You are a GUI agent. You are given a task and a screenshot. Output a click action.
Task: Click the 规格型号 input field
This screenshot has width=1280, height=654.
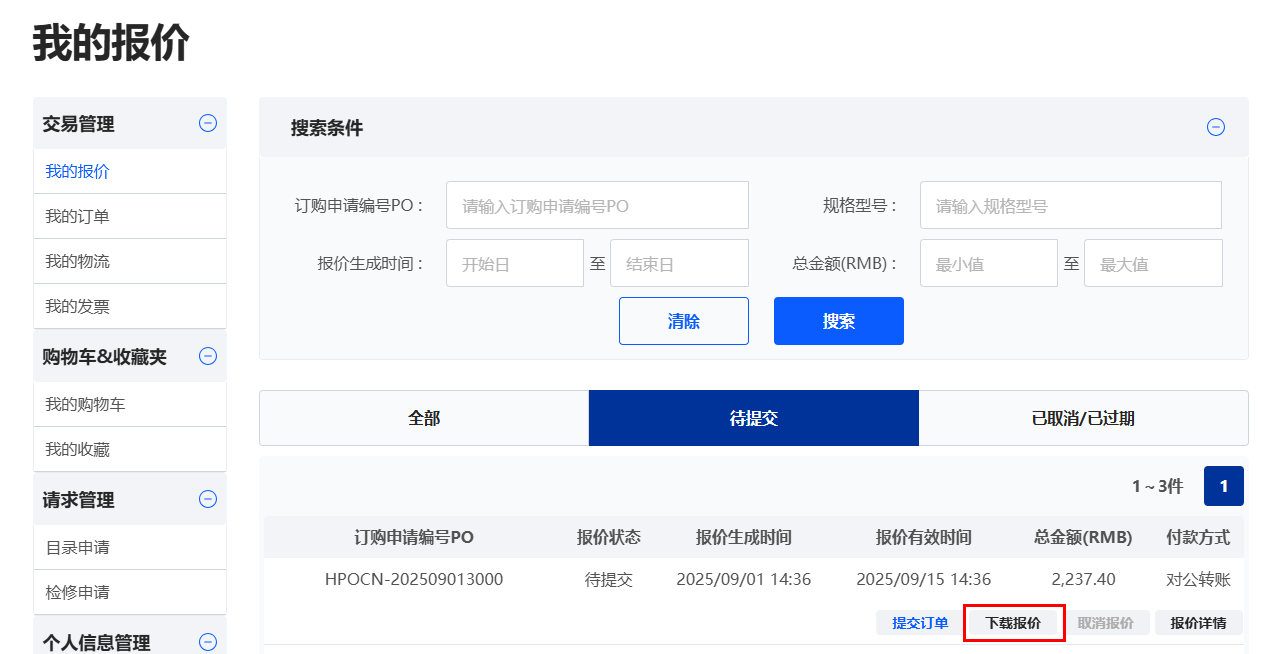pyautogui.click(x=1070, y=205)
